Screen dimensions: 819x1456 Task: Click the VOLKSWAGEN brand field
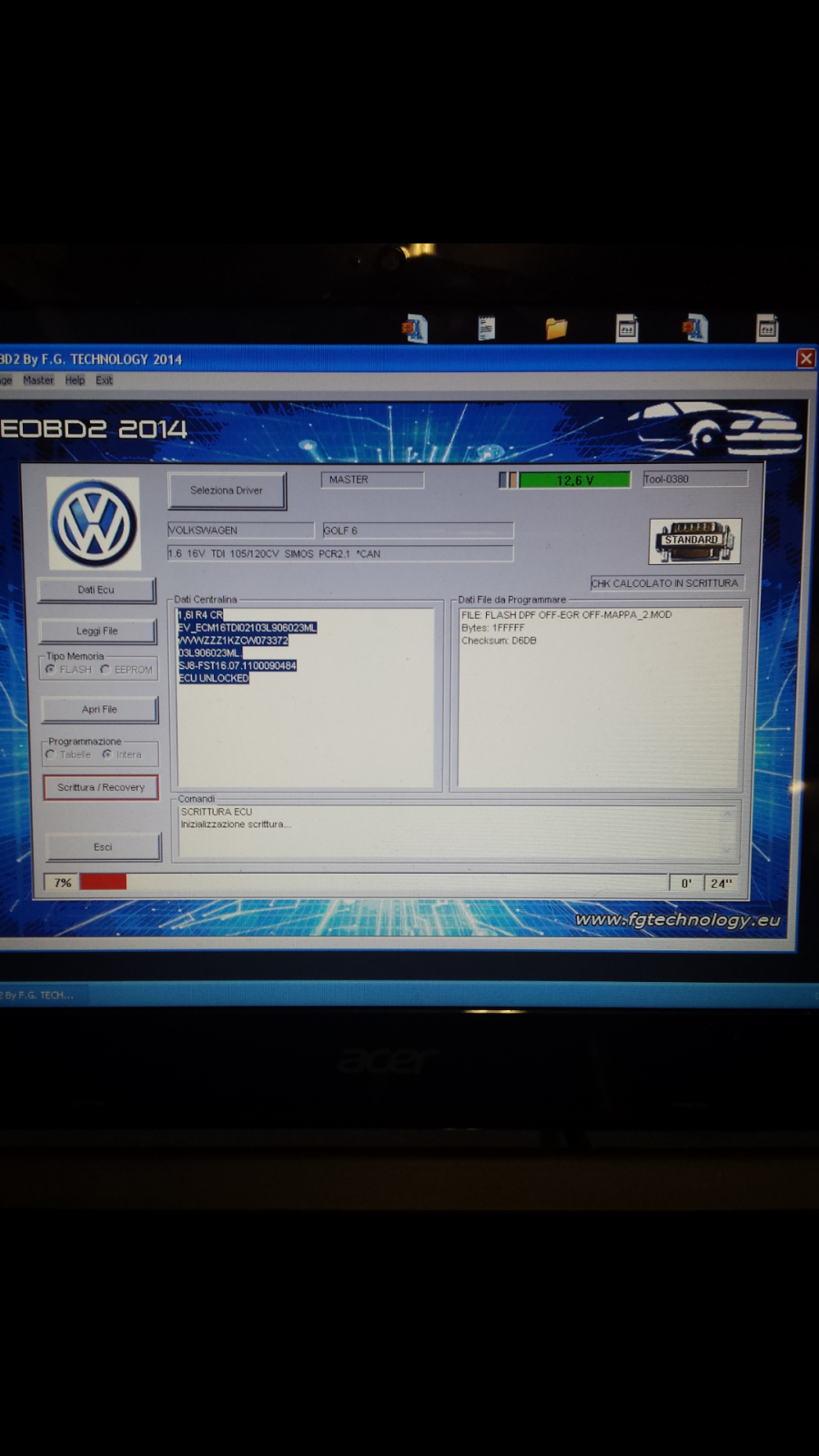point(240,530)
